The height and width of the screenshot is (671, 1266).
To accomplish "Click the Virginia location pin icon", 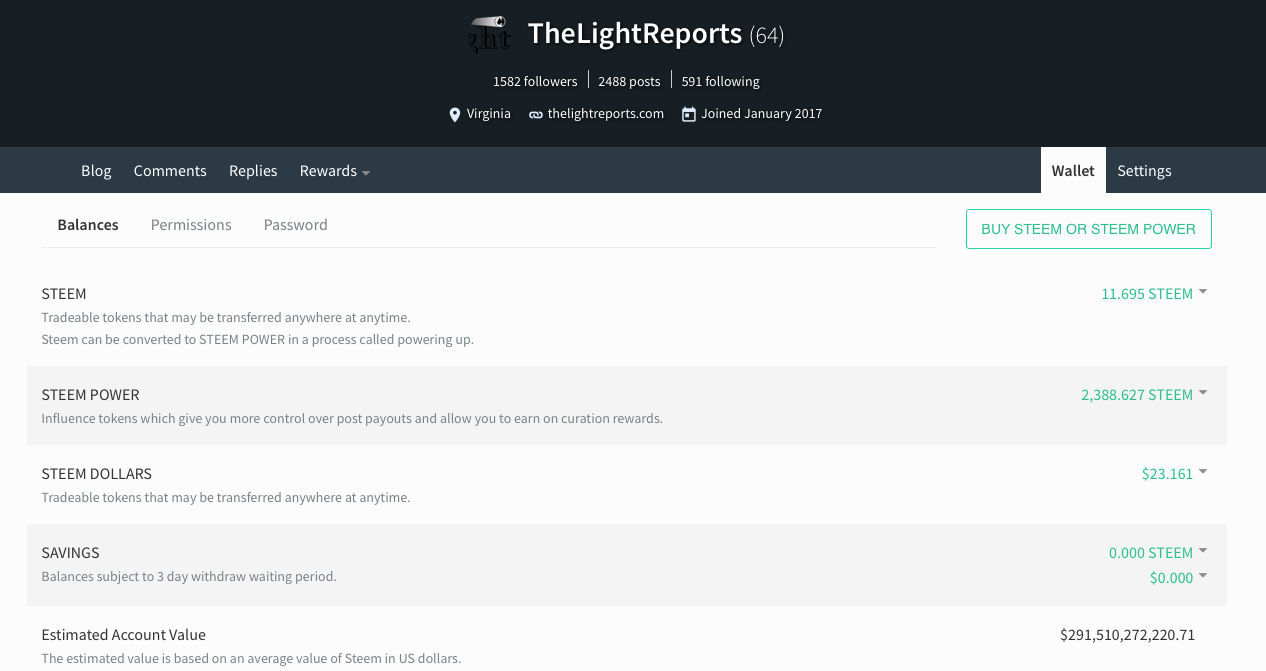I will pos(455,114).
